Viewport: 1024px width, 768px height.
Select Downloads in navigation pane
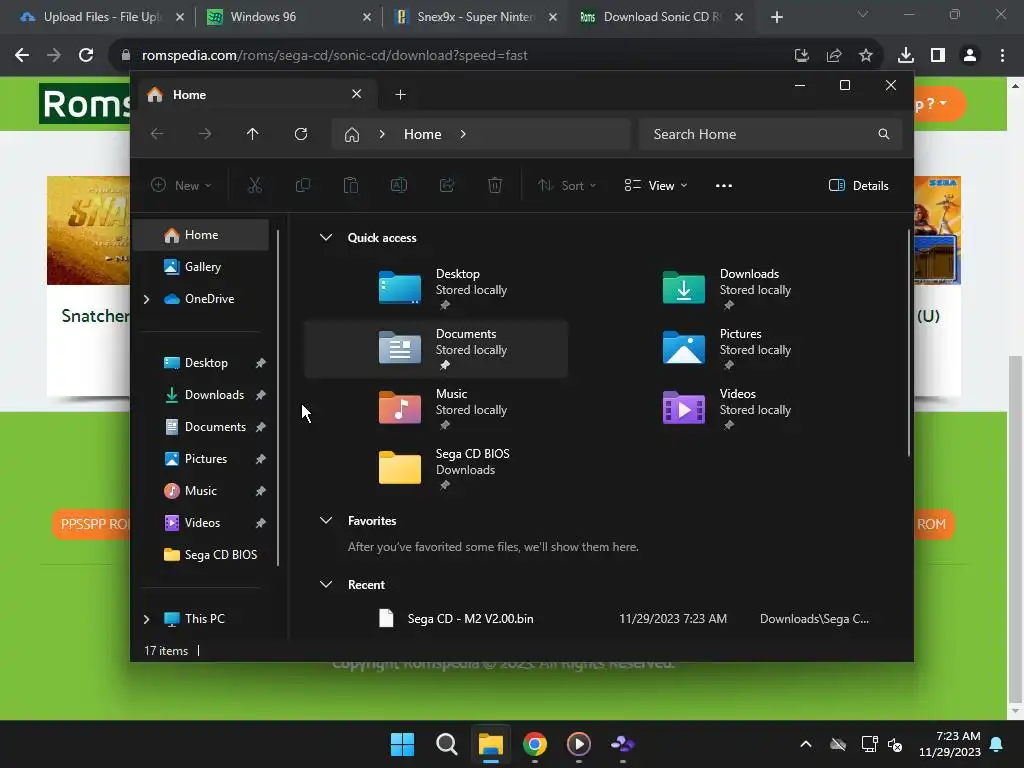coord(202,394)
